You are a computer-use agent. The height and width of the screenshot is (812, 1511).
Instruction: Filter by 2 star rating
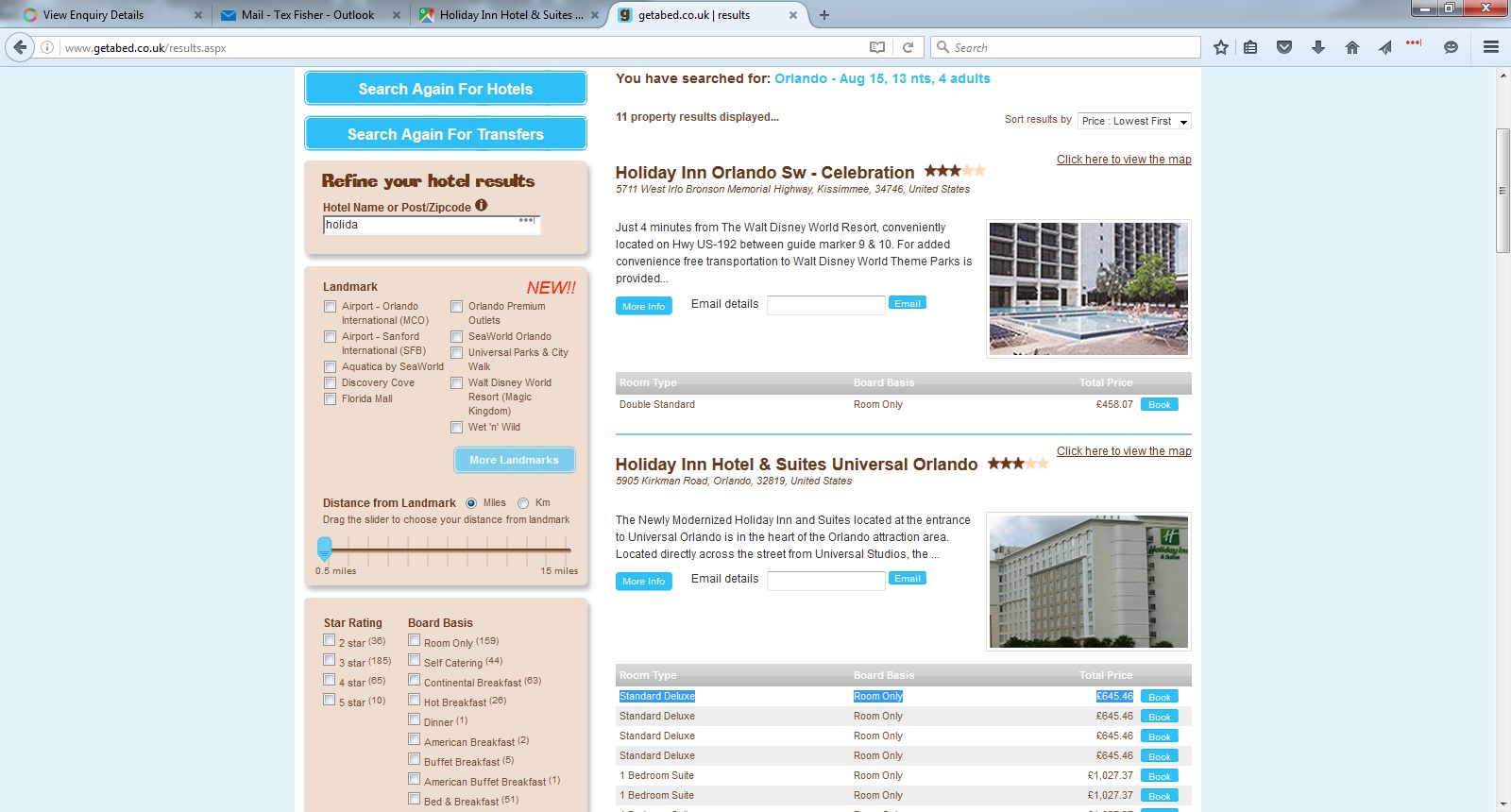click(x=329, y=640)
